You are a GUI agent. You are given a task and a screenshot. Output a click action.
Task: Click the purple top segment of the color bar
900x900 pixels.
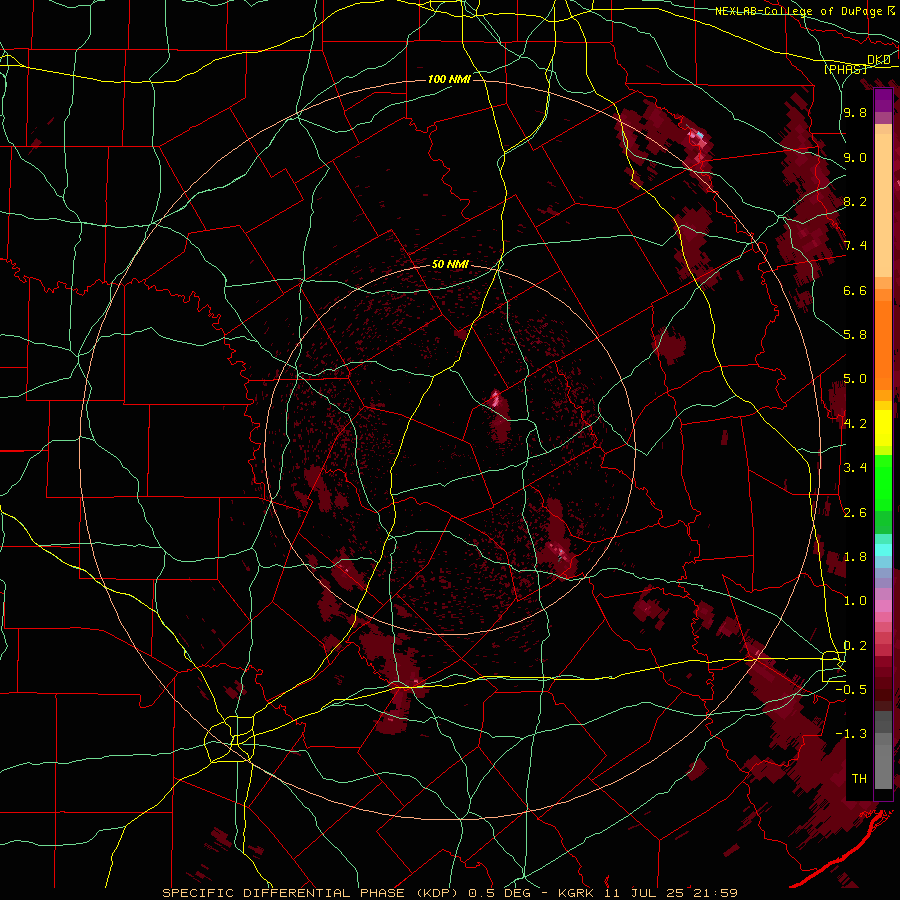coord(883,100)
